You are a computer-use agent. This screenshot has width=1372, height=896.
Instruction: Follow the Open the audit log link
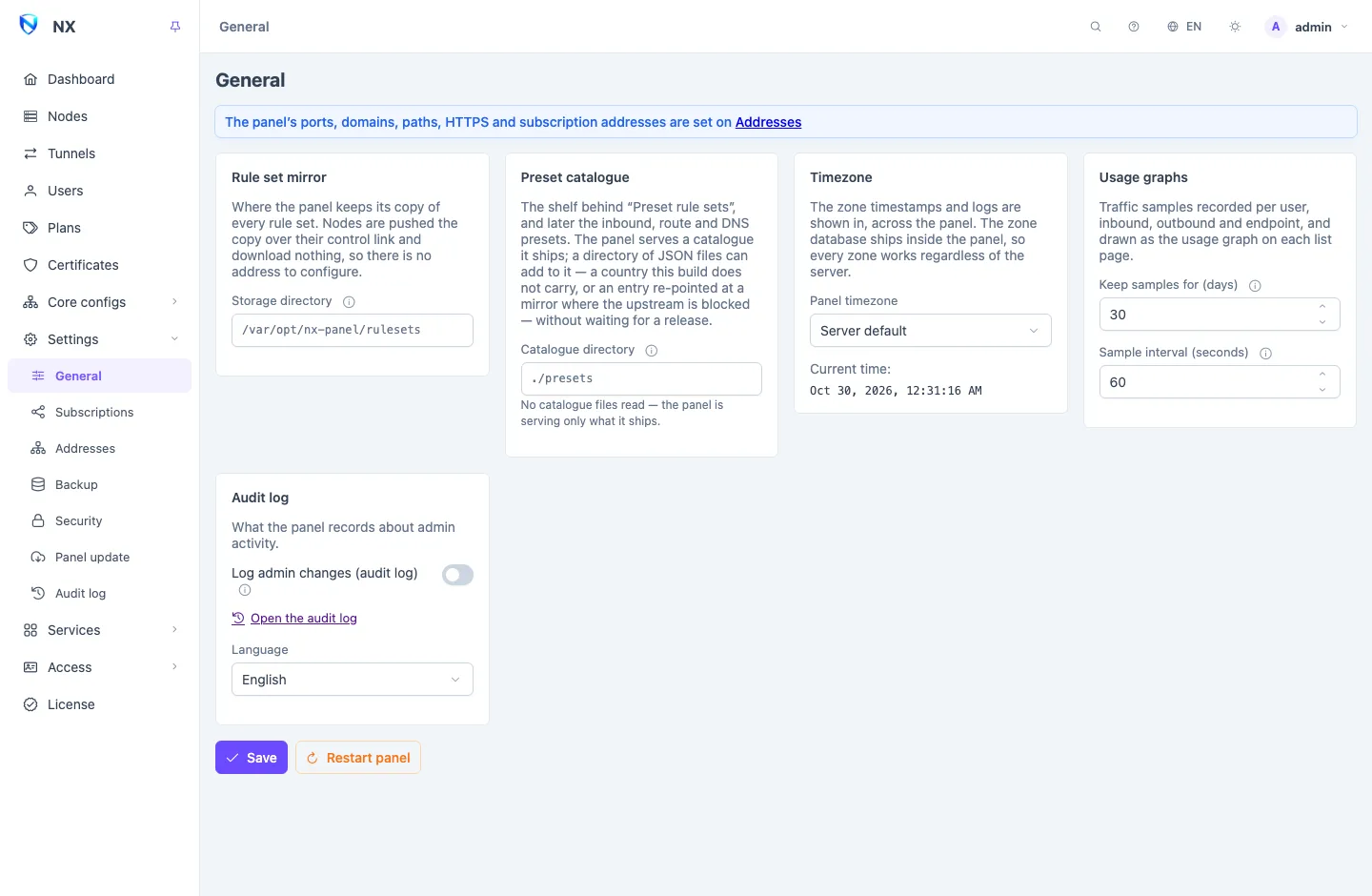(x=294, y=619)
